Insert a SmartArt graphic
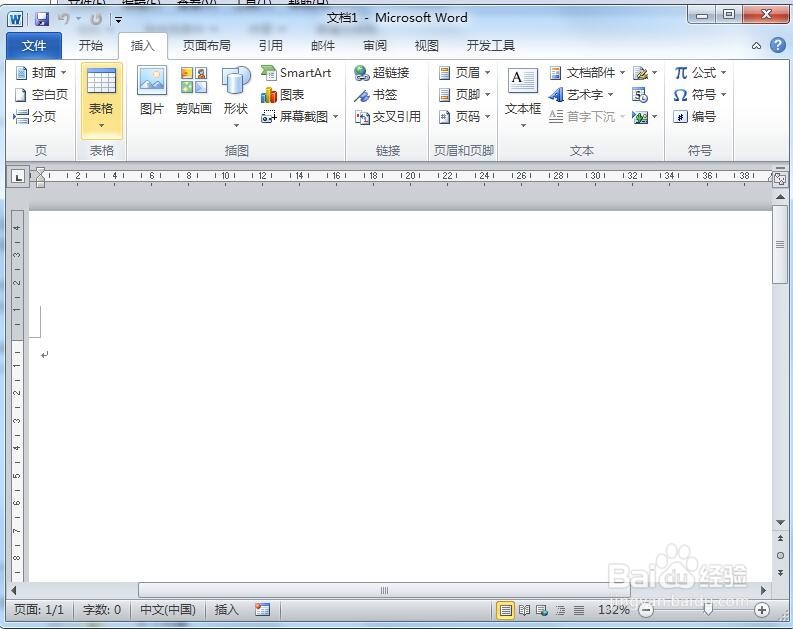This screenshot has width=793, height=629. 296,73
